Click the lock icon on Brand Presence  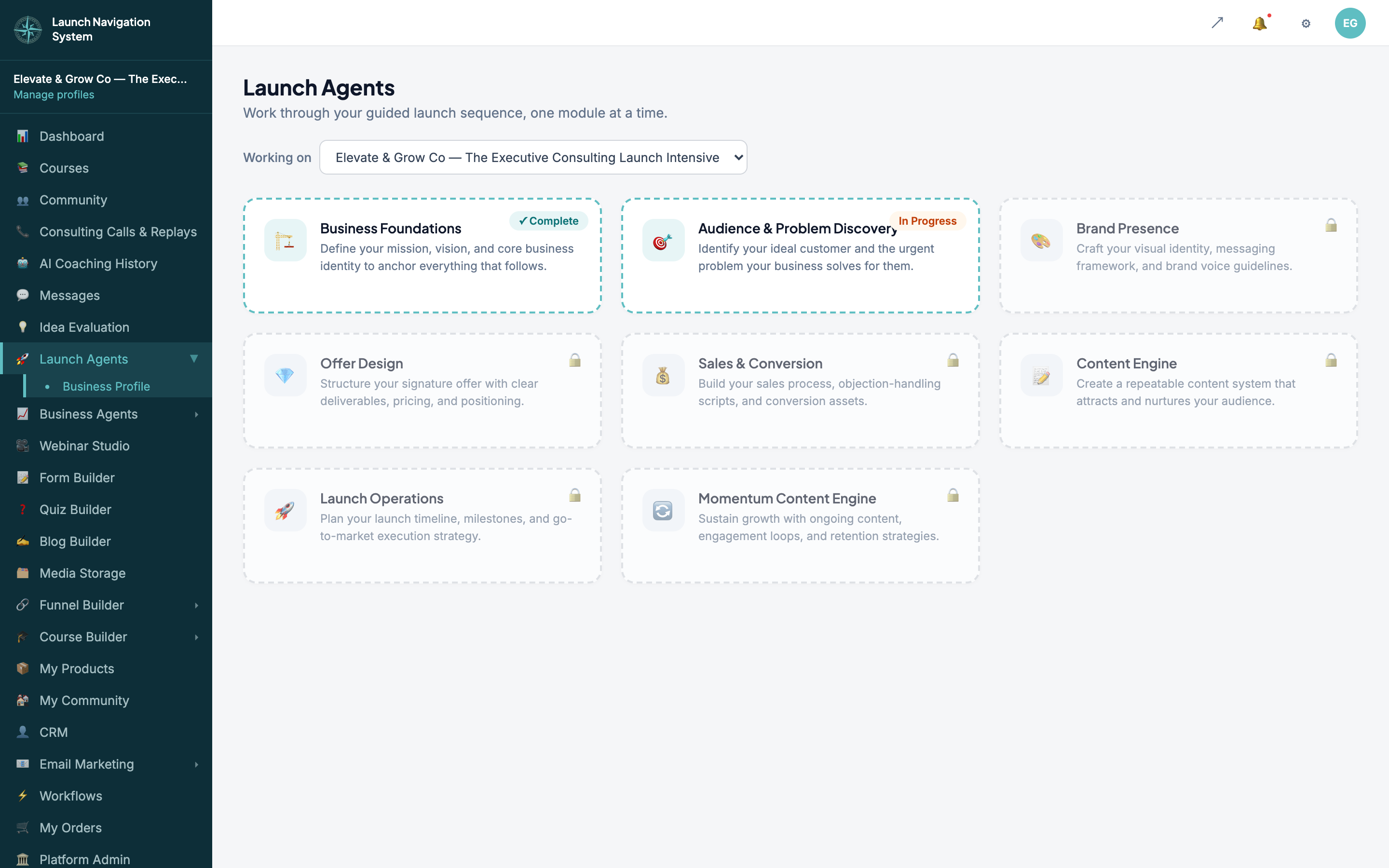(1331, 225)
